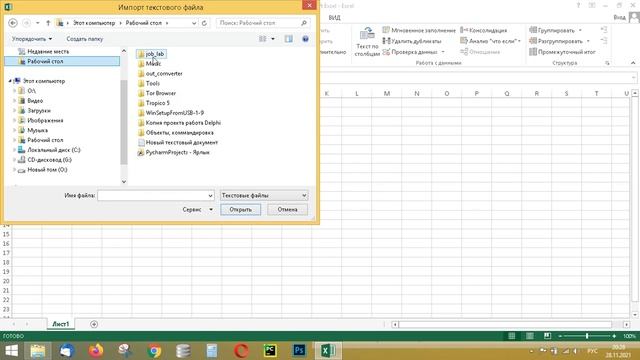Open PyCharm from the taskbar
640x360 pixels.
(x=270, y=351)
